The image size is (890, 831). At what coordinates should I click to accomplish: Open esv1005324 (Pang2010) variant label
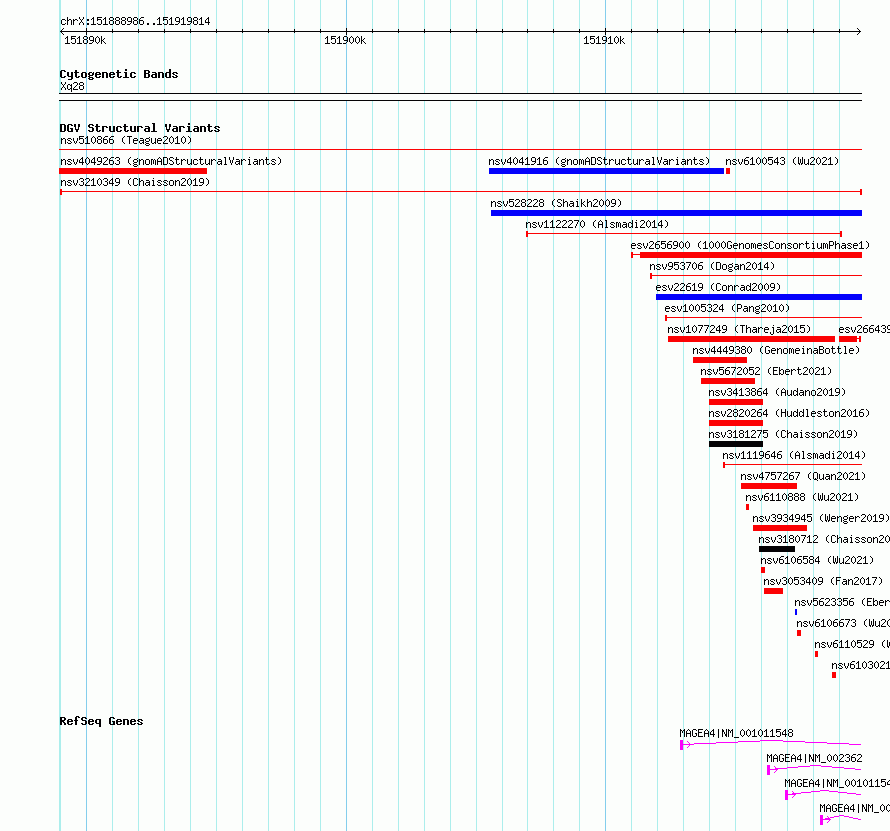pyautogui.click(x=727, y=308)
